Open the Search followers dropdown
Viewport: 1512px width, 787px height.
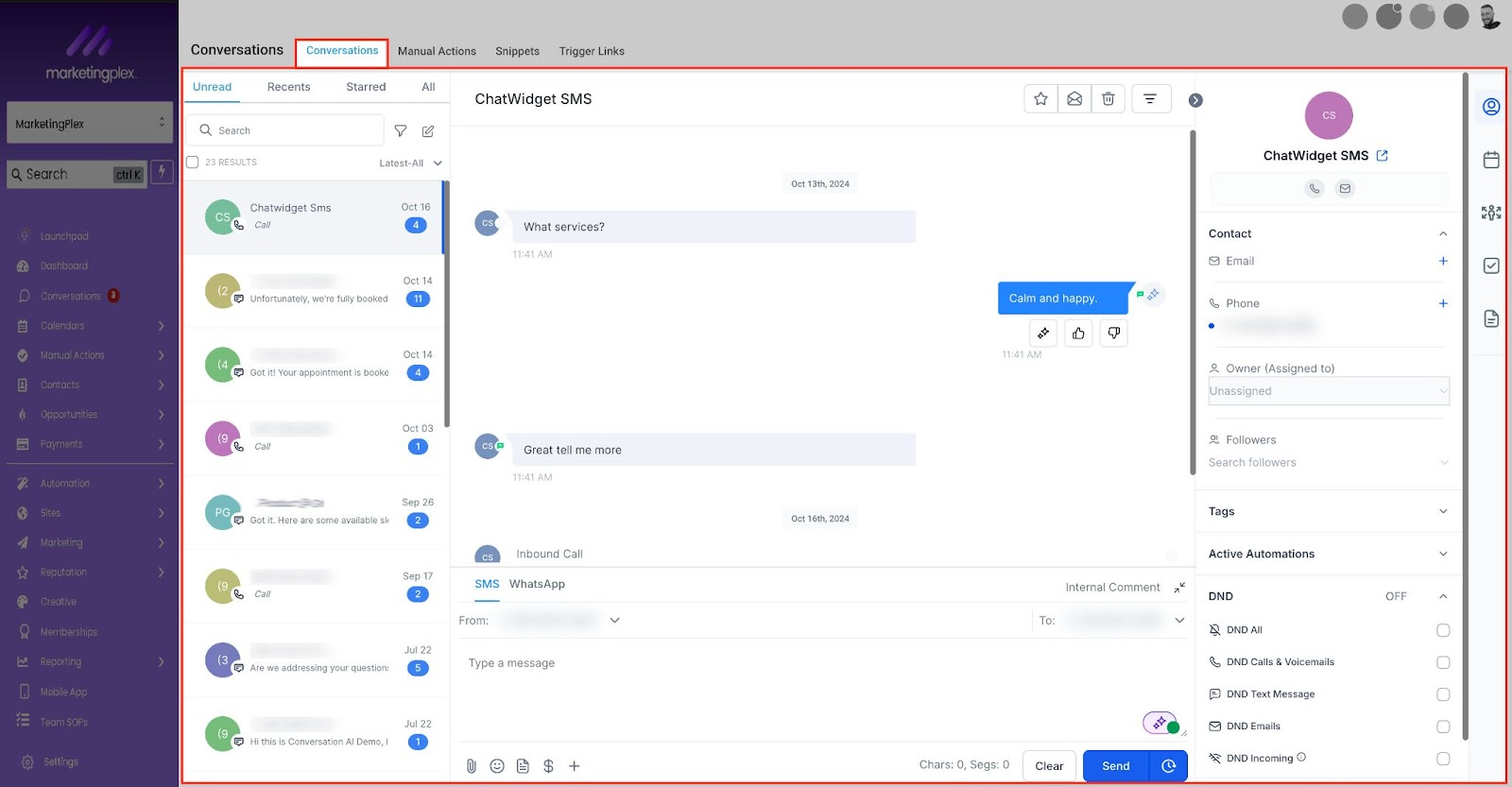click(x=1329, y=462)
